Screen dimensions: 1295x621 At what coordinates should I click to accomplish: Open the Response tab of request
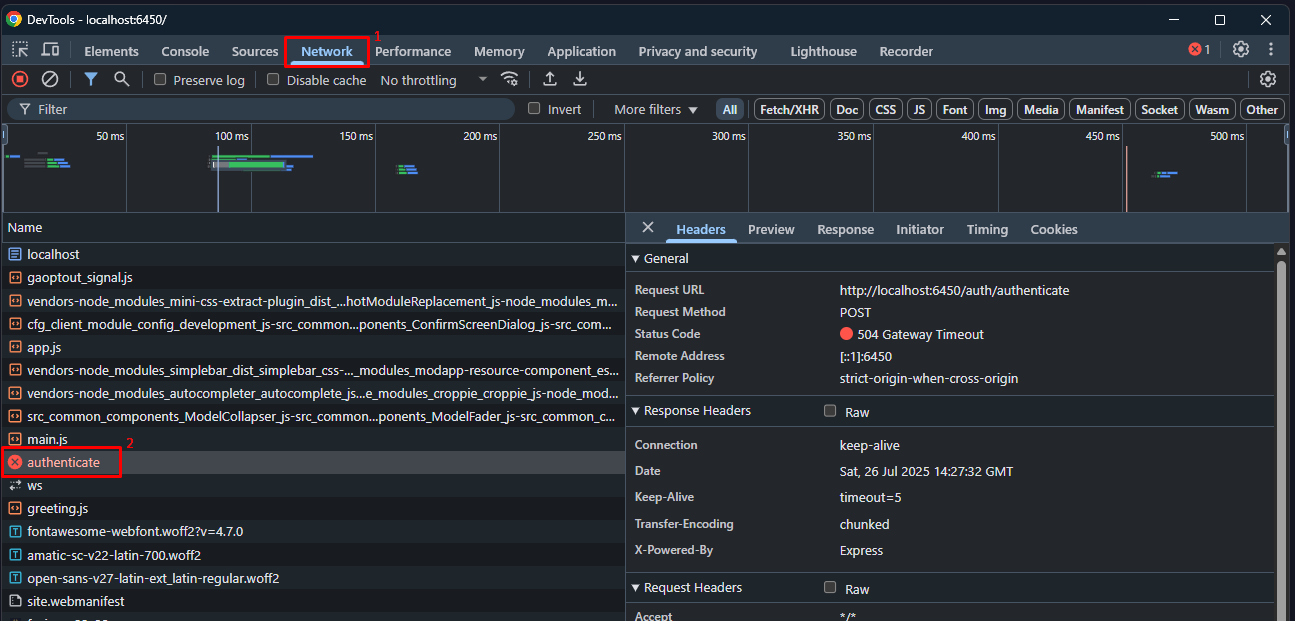[x=845, y=229]
